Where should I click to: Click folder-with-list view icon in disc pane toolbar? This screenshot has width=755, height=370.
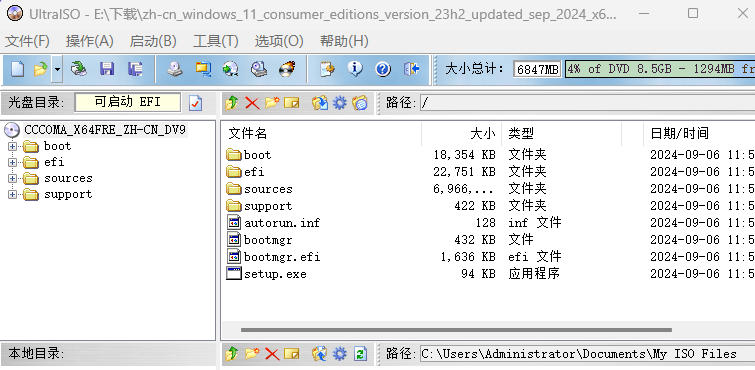(x=360, y=103)
